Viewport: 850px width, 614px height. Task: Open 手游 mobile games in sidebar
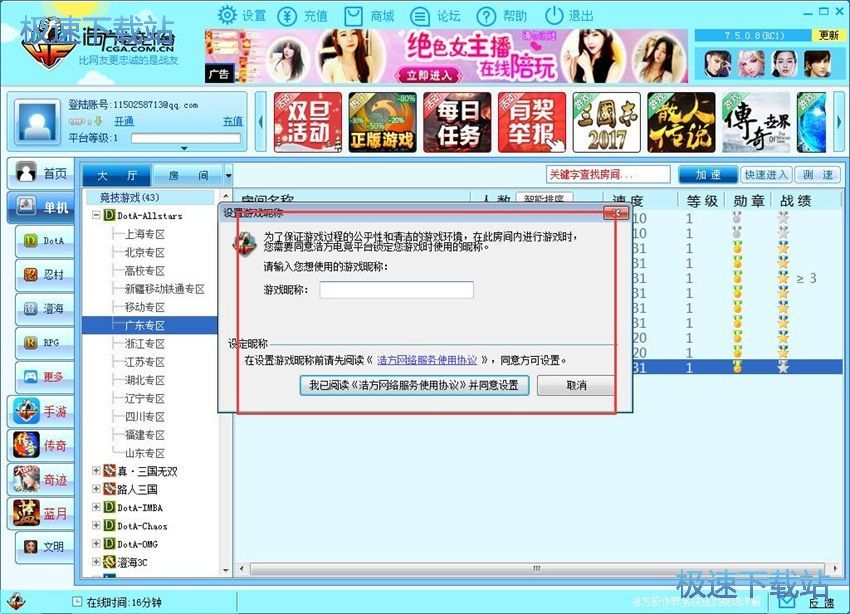tap(41, 411)
